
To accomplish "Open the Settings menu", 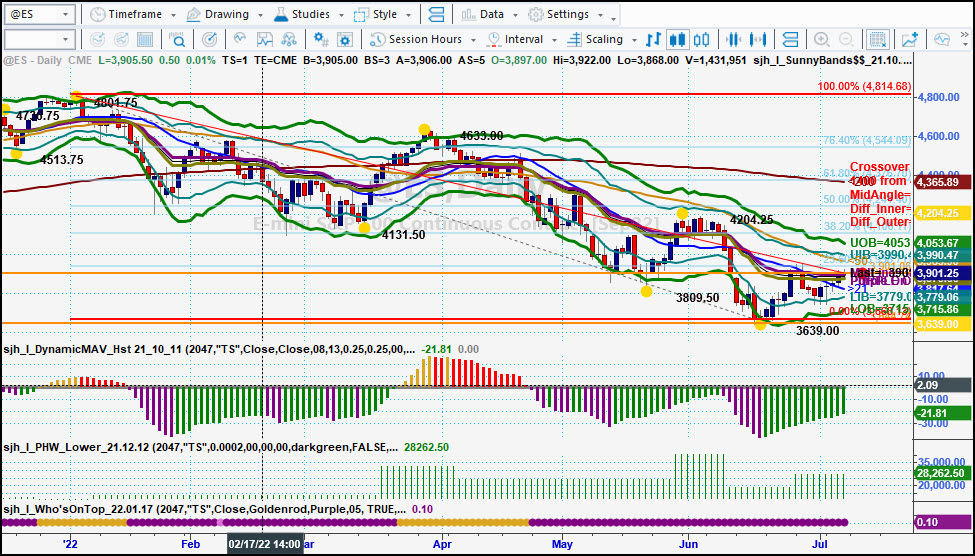I will tap(568, 14).
